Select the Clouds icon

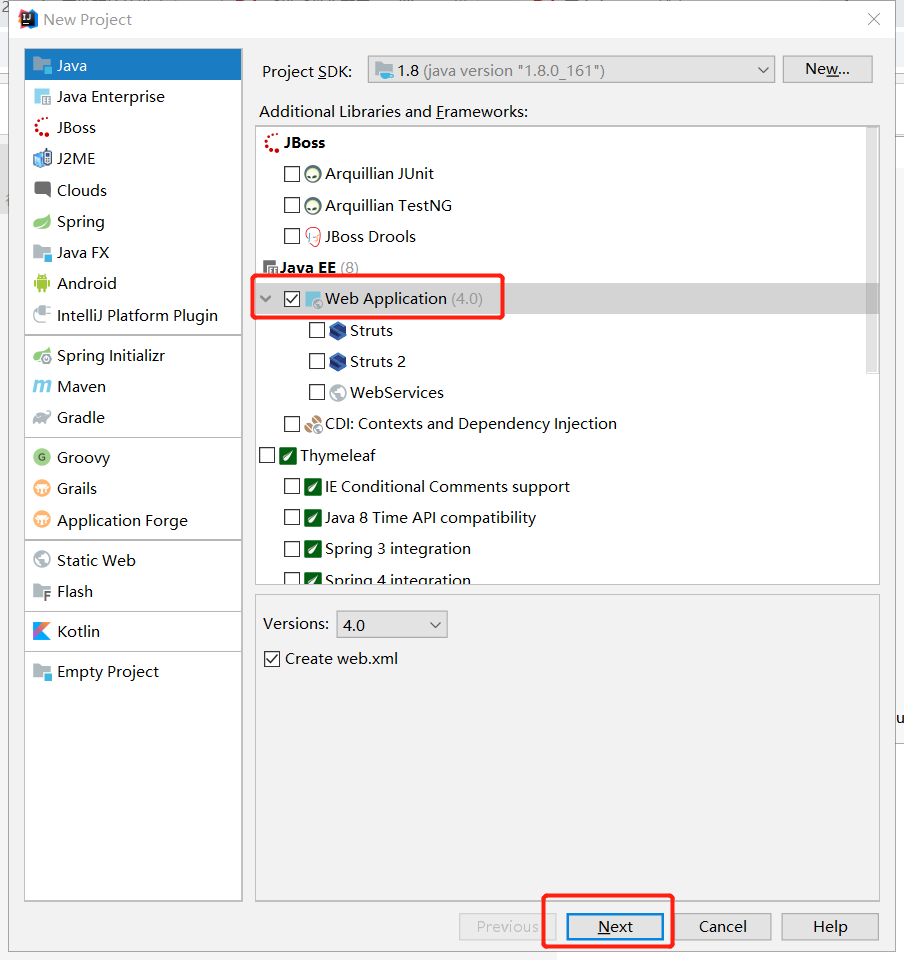(x=42, y=190)
